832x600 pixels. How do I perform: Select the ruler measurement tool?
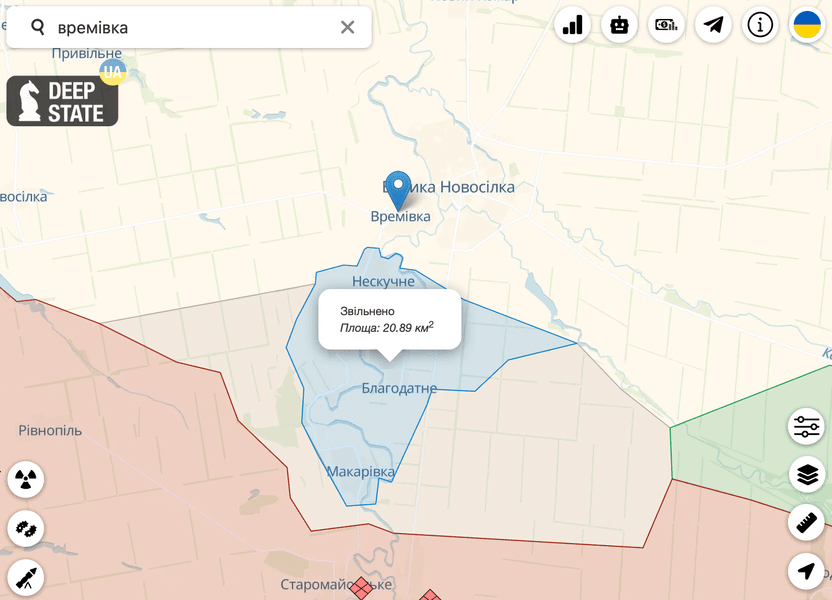coord(806,522)
